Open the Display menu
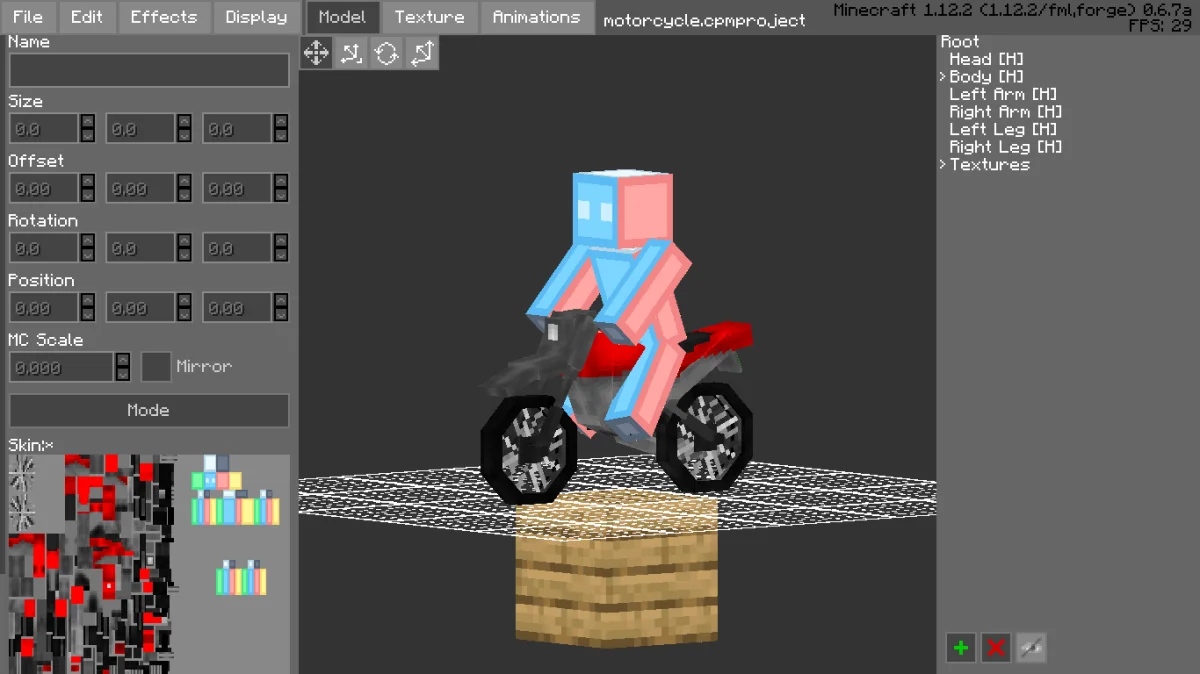Viewport: 1200px width, 674px height. pyautogui.click(x=256, y=17)
